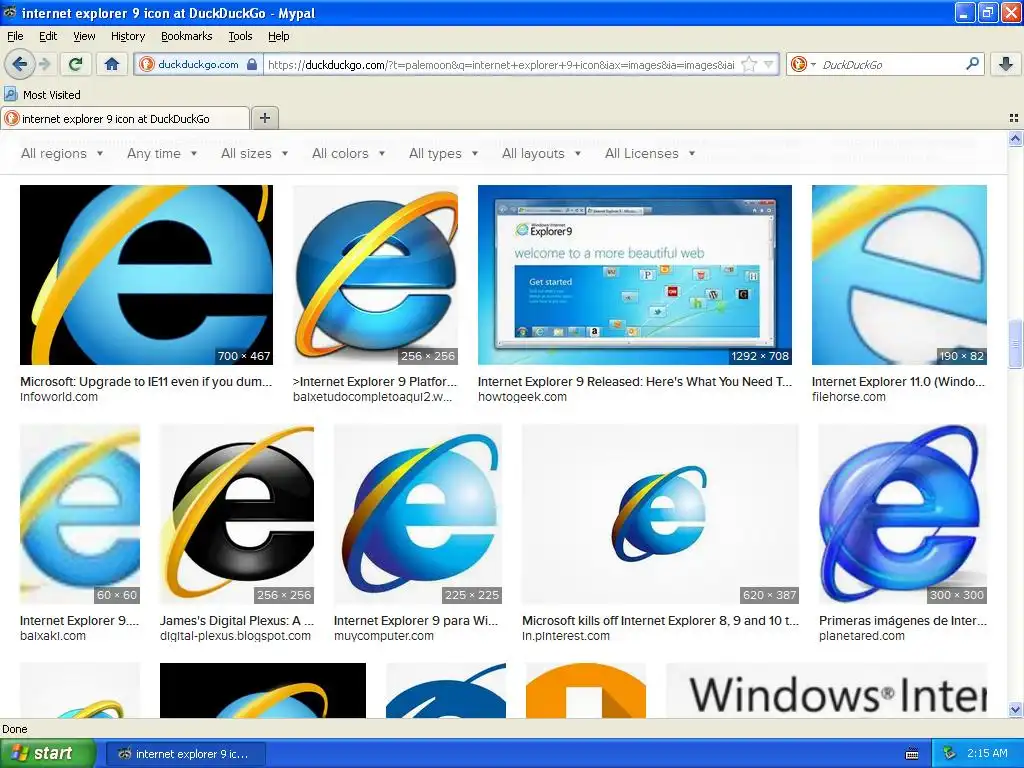Click the List all tabs grid icon

(x=1014, y=118)
